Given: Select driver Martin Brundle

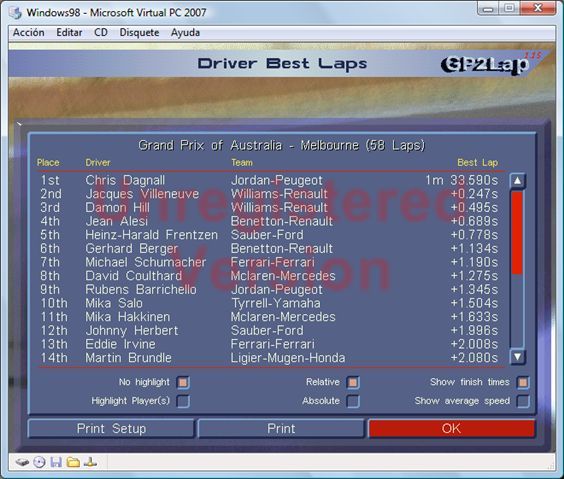Looking at the screenshot, I should click(x=128, y=358).
